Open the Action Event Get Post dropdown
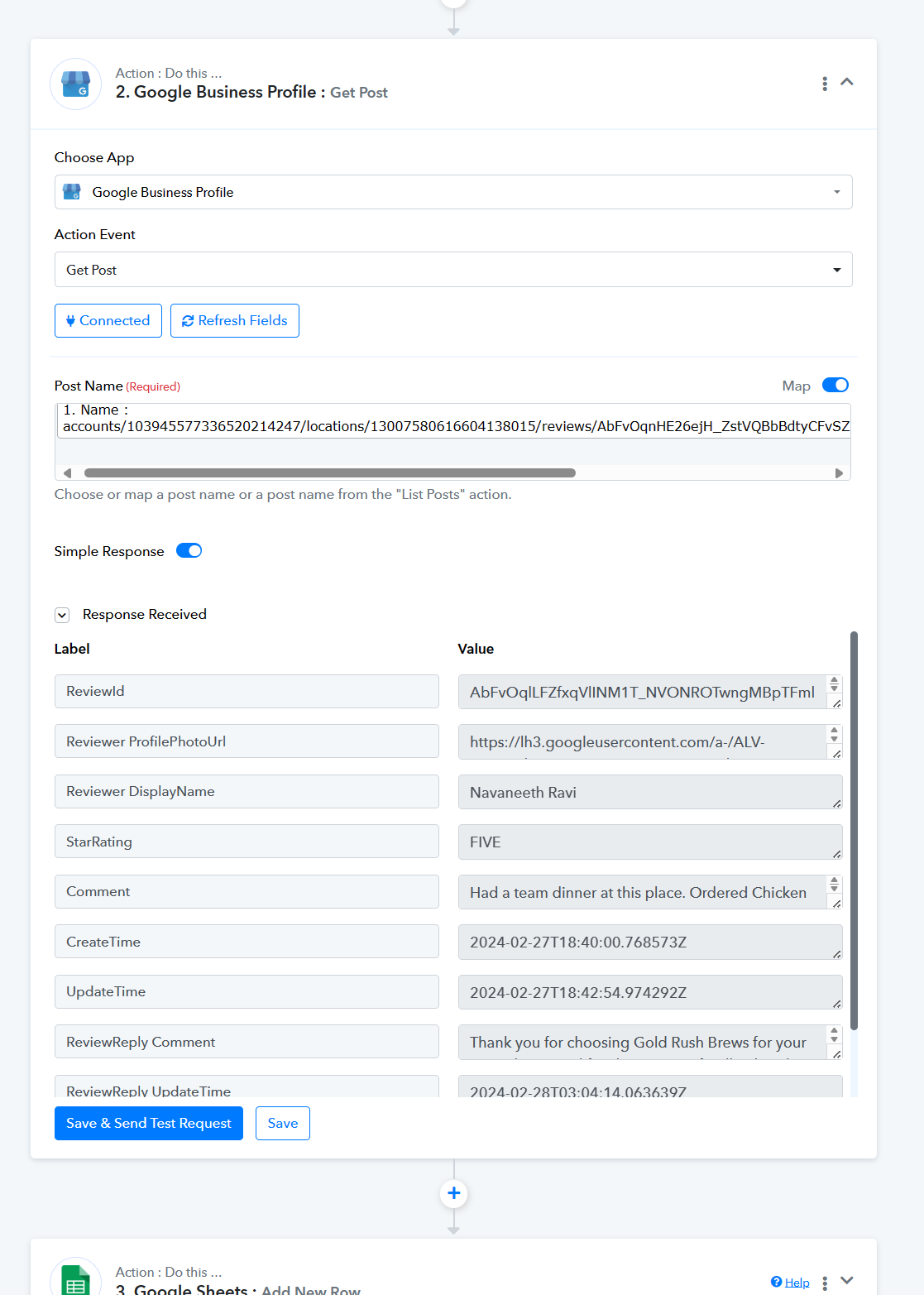The image size is (924, 1295). point(453,270)
